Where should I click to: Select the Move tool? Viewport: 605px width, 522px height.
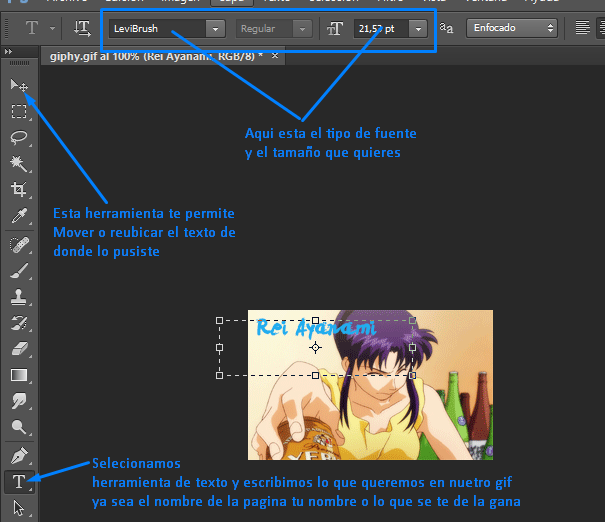tap(19, 85)
